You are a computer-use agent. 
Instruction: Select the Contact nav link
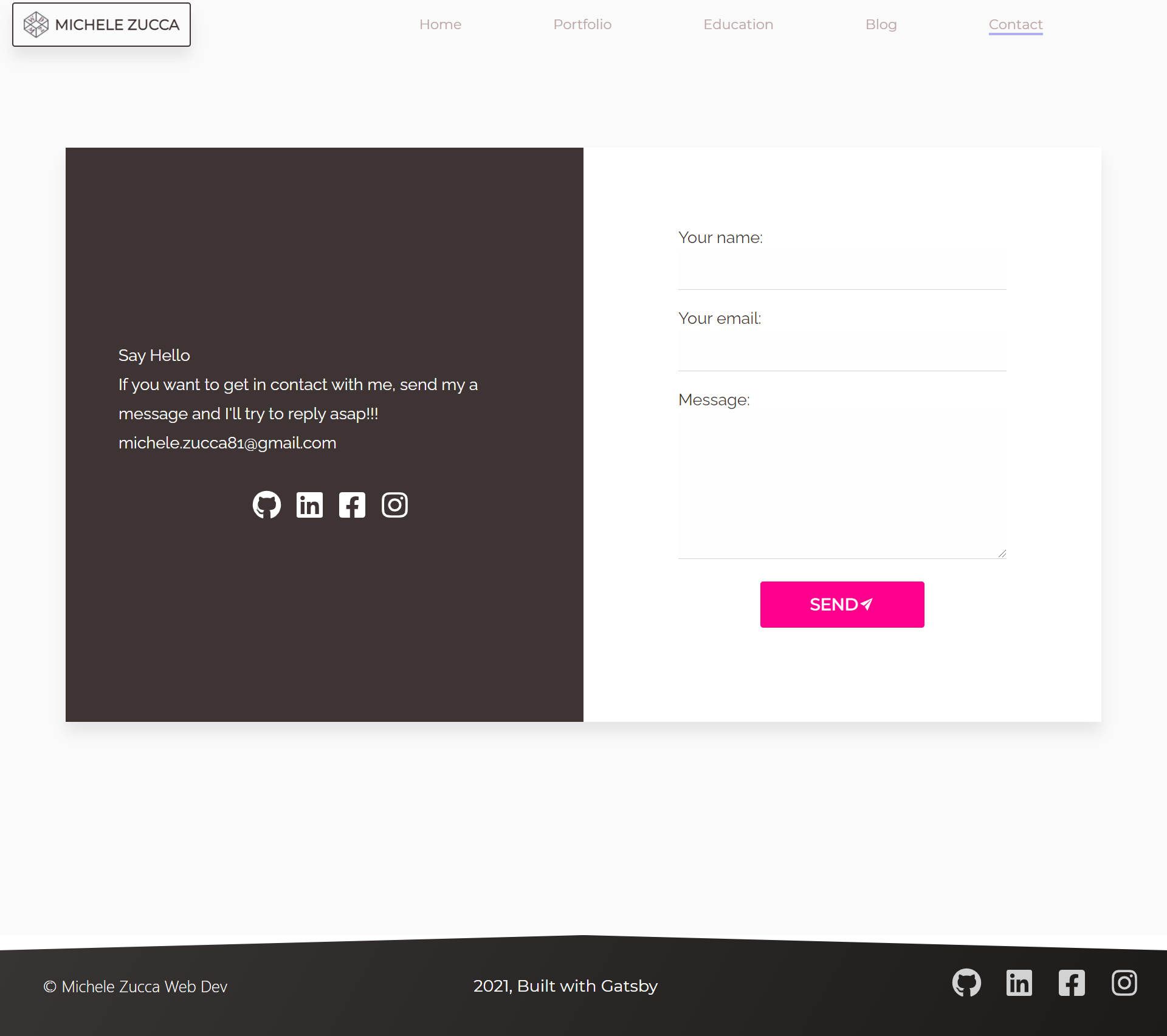click(1015, 24)
